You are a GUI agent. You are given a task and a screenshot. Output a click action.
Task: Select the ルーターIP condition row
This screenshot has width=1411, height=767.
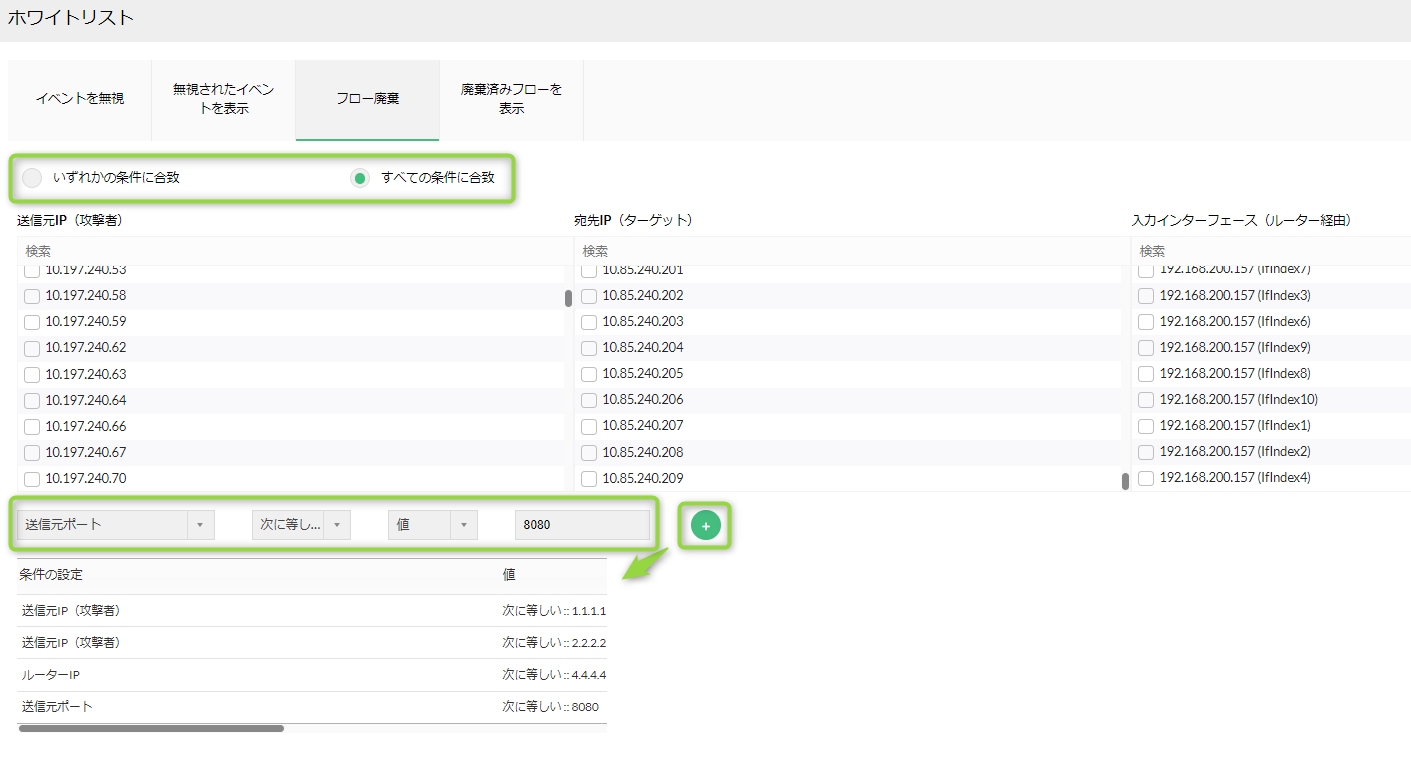click(310, 675)
